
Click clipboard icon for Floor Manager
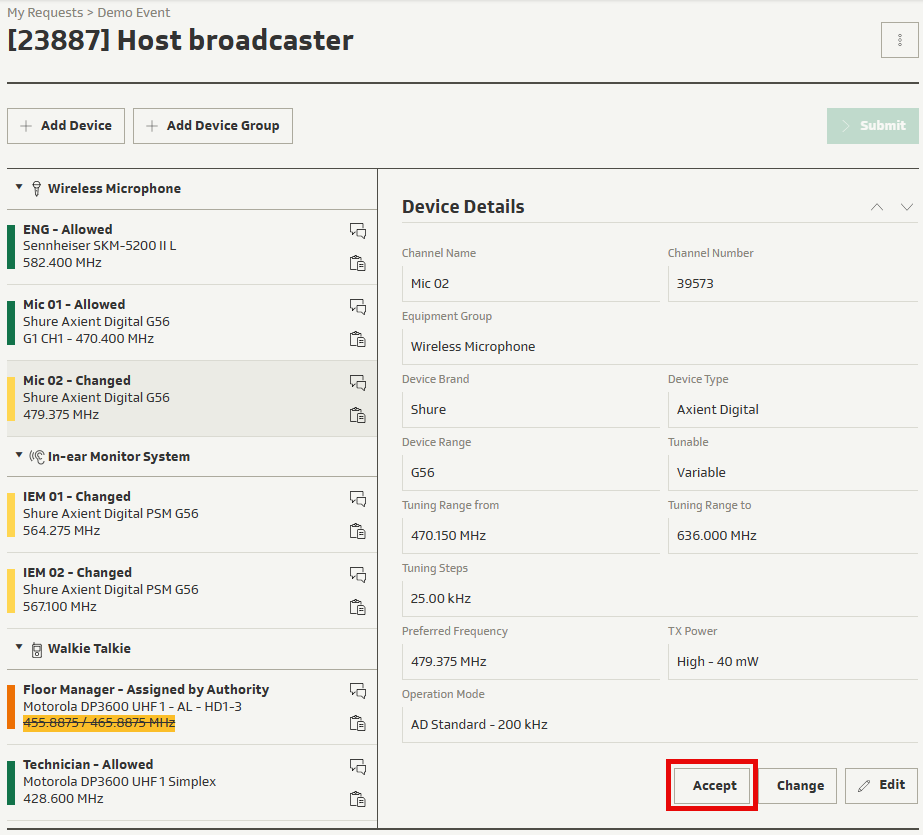click(357, 723)
